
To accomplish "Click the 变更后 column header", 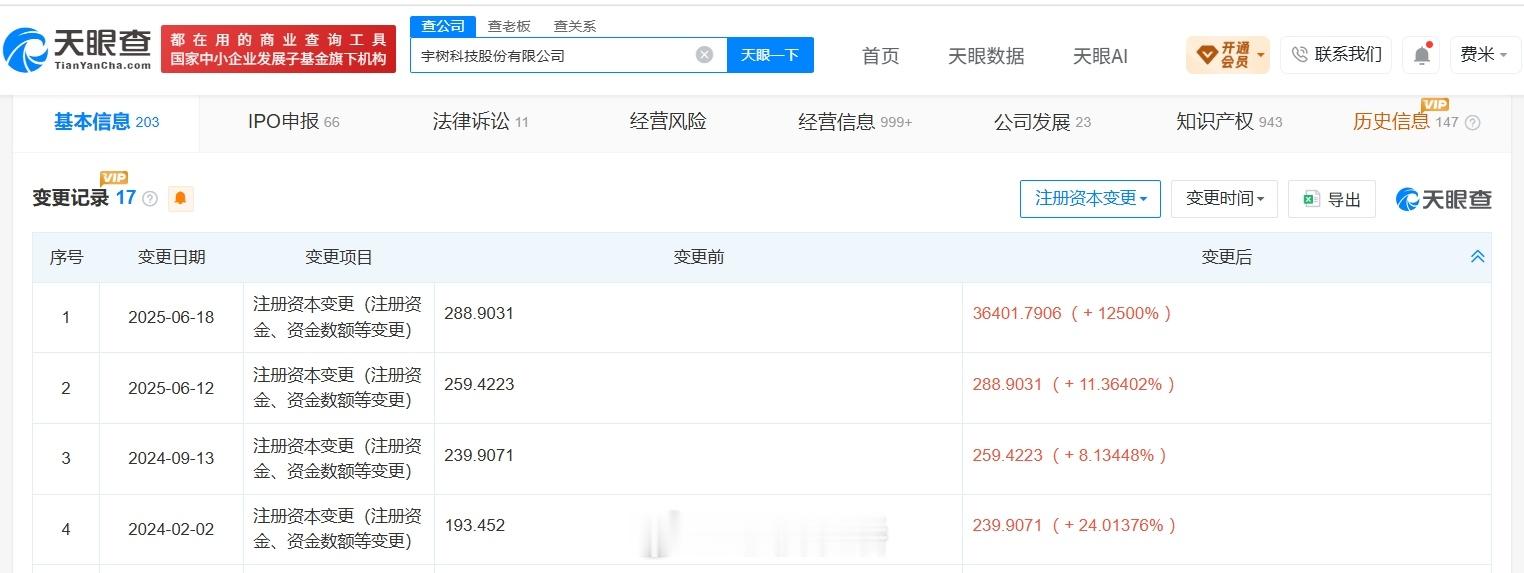I will pos(1226,257).
